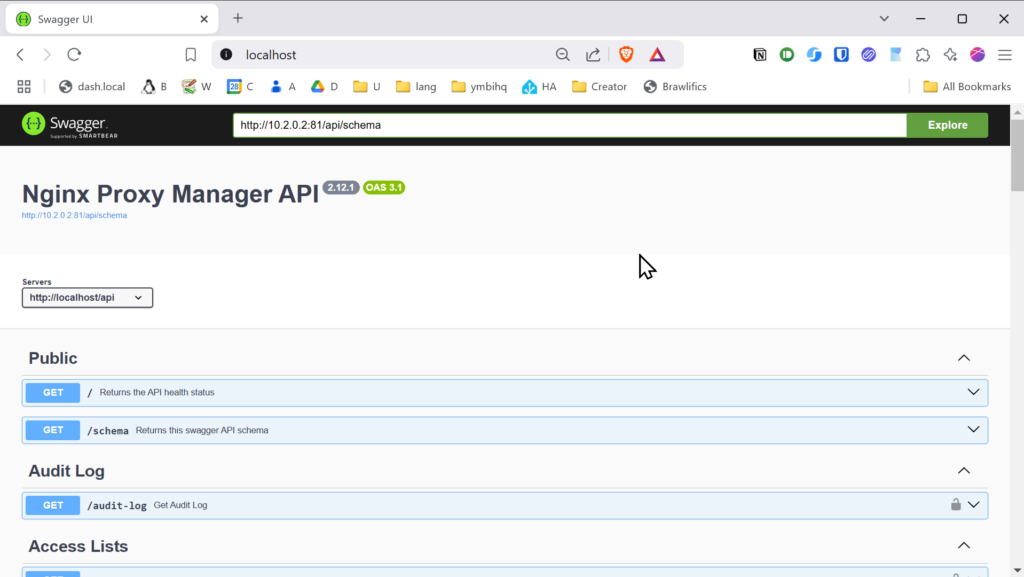
Task: Open the Bitwarden shield extension
Action: tap(841, 55)
